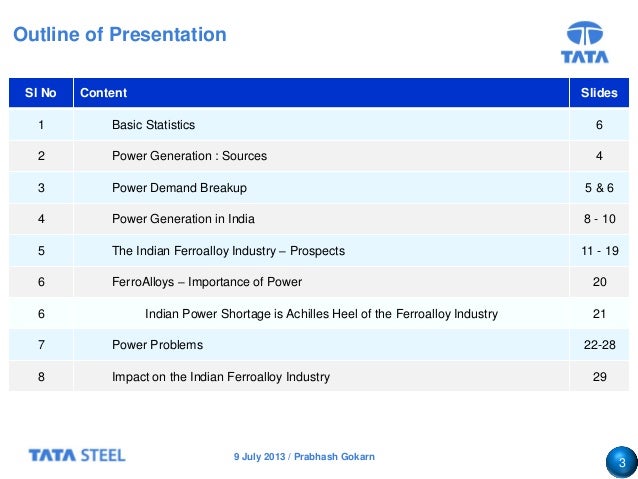Click the 'Power Demand Breakup' row
Viewport: 638px width, 479px height.
[179, 188]
